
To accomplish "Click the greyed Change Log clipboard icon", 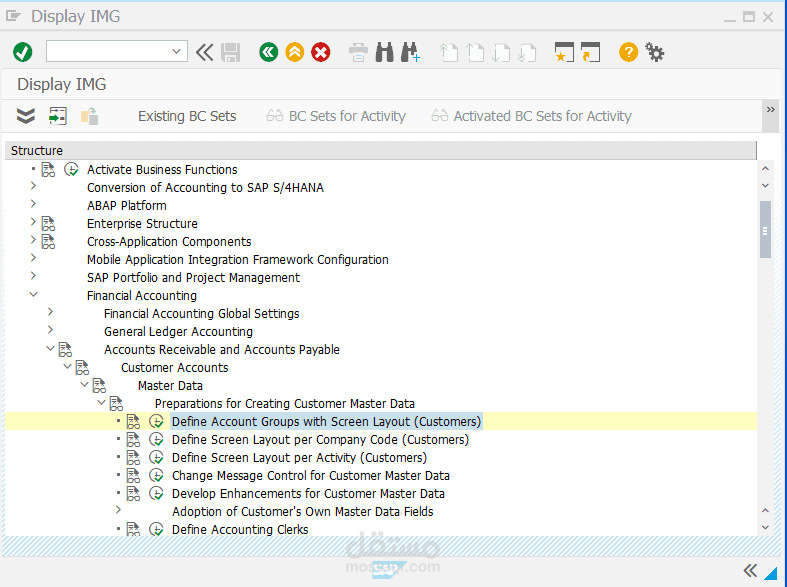I will [90, 116].
